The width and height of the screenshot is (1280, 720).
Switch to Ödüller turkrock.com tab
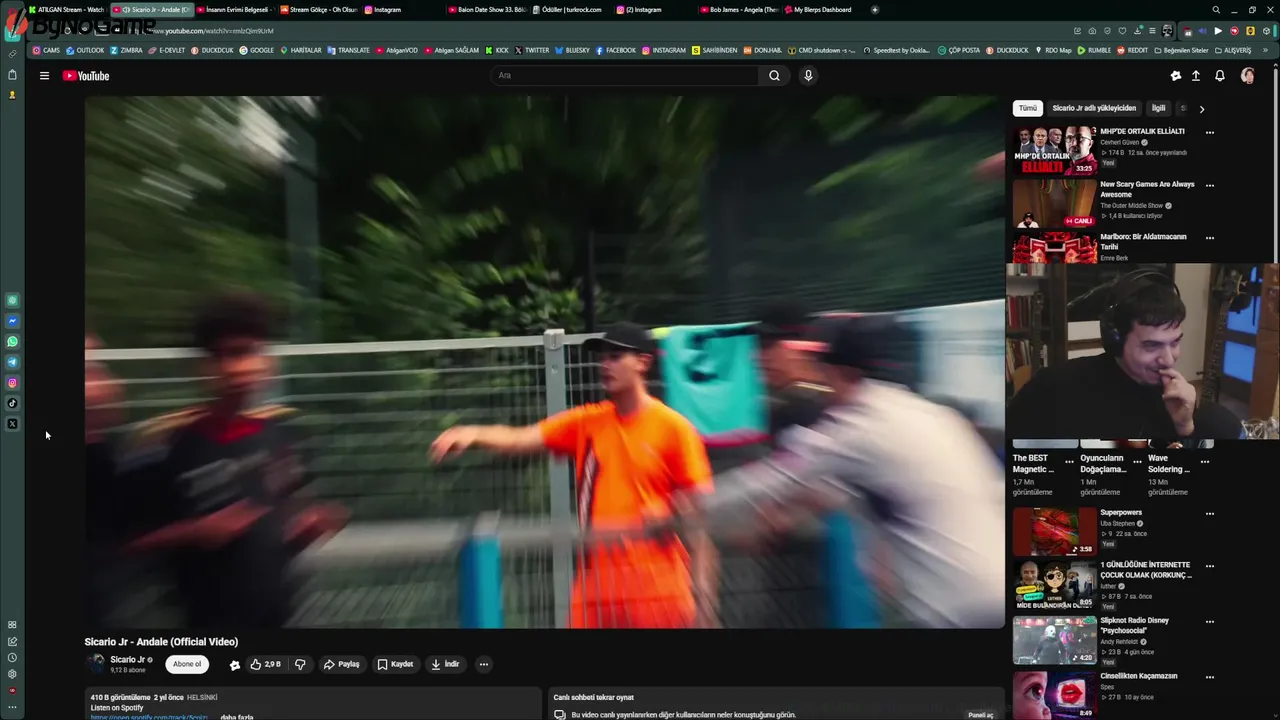568,10
